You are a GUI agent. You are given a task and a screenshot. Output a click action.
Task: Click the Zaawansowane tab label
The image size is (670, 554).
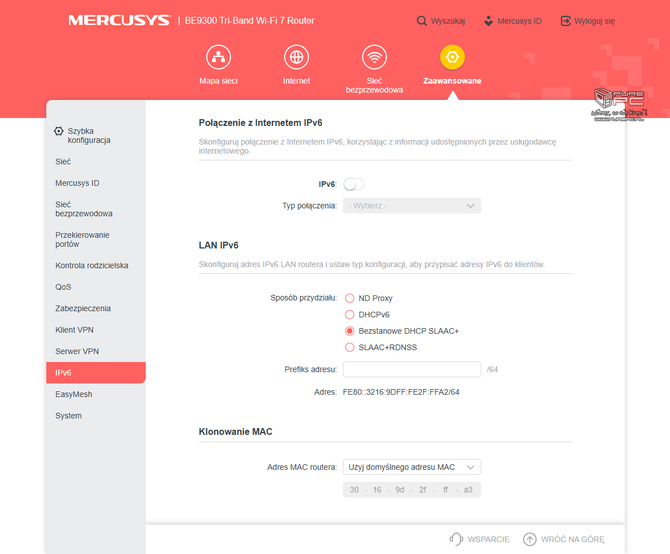(452, 81)
